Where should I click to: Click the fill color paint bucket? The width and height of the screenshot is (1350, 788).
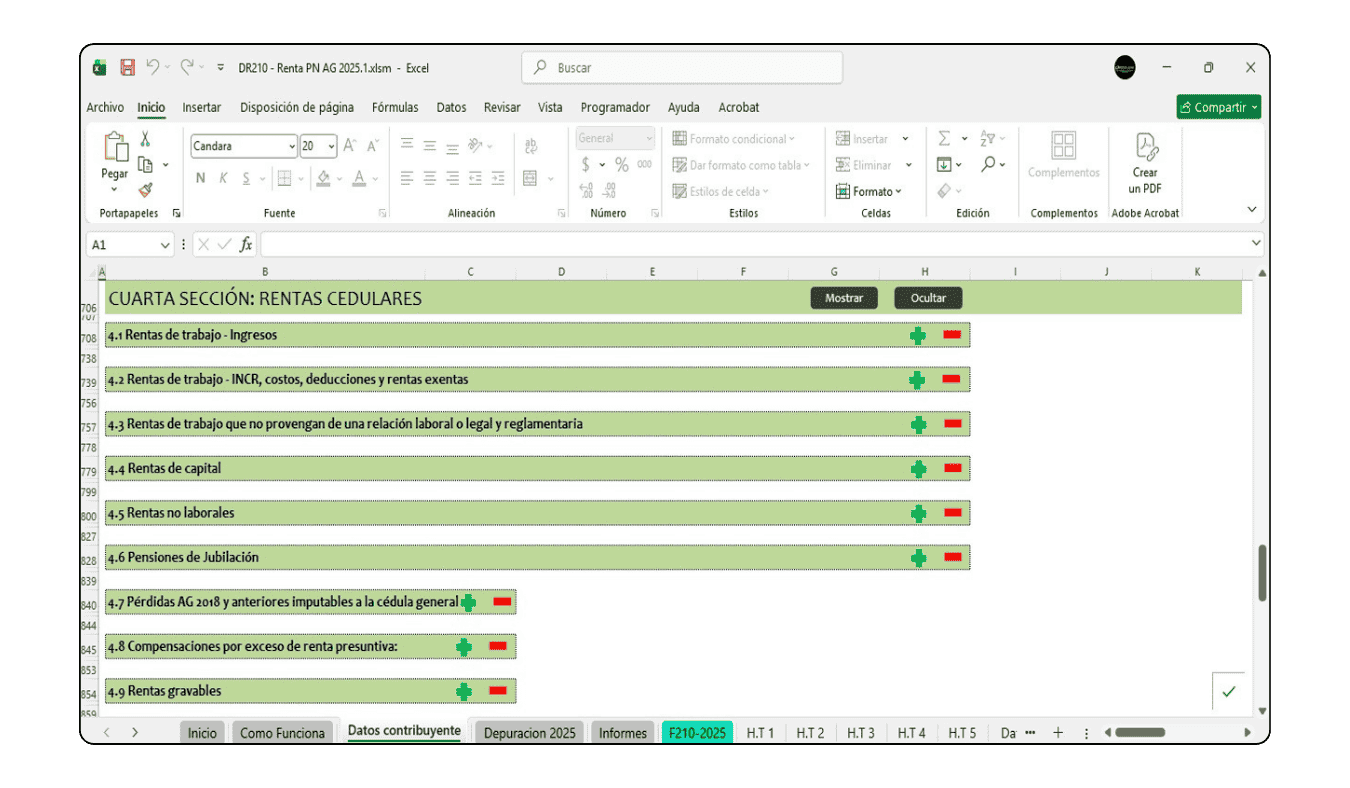tap(323, 178)
